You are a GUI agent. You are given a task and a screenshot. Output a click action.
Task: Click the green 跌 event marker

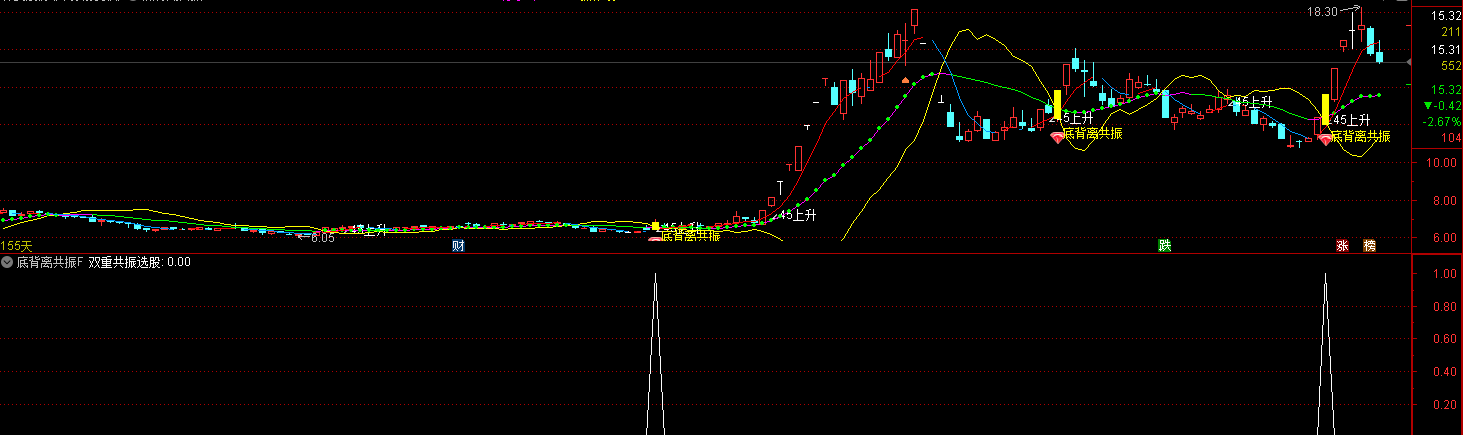[x=1164, y=246]
